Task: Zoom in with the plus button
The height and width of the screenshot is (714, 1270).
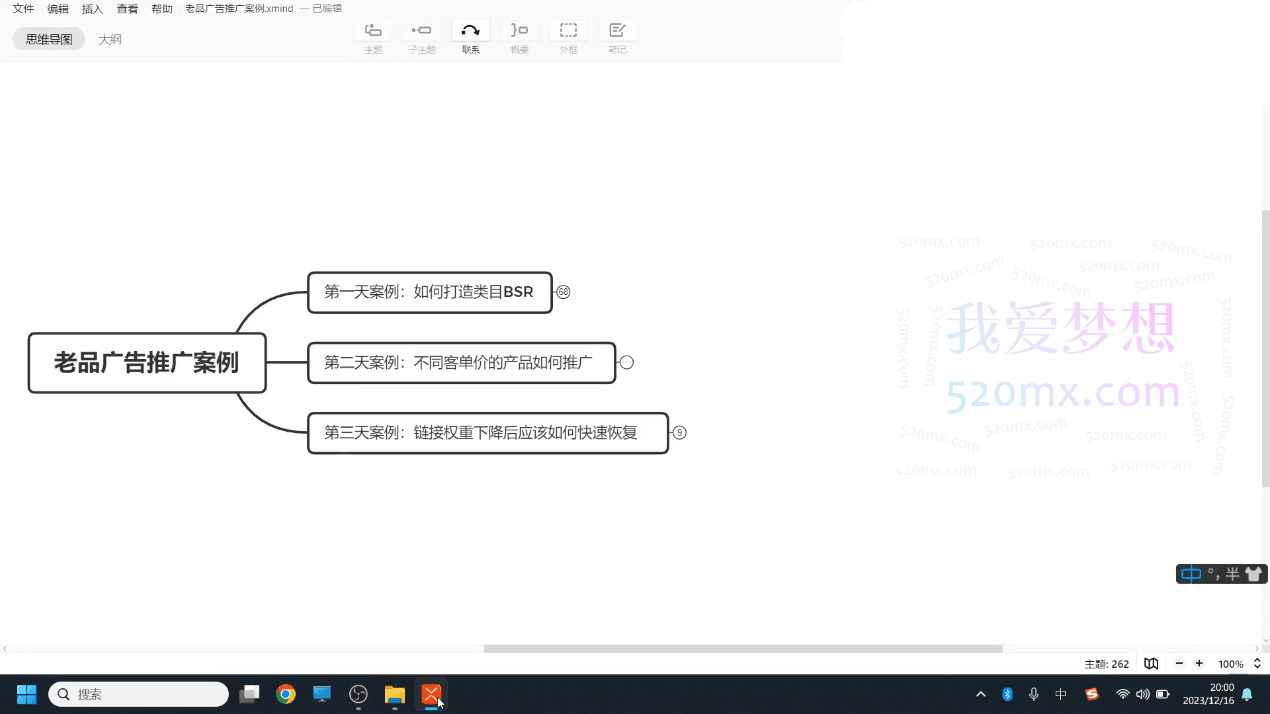Action: point(1199,663)
